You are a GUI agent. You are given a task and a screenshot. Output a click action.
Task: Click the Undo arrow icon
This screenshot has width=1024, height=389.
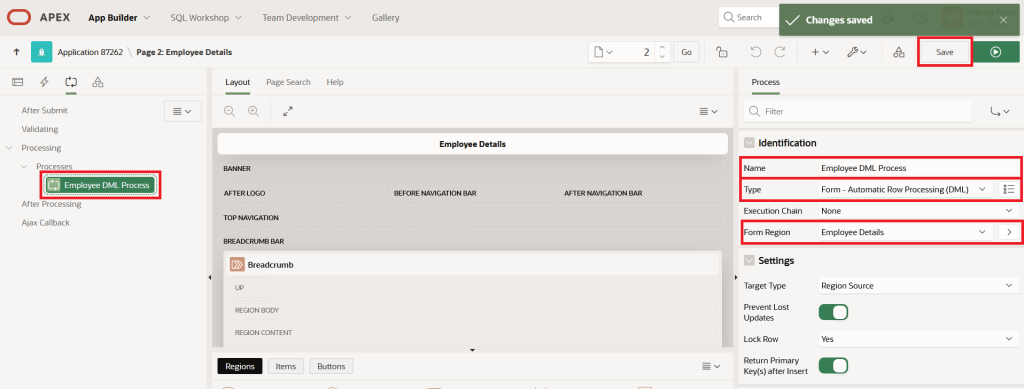[x=756, y=52]
